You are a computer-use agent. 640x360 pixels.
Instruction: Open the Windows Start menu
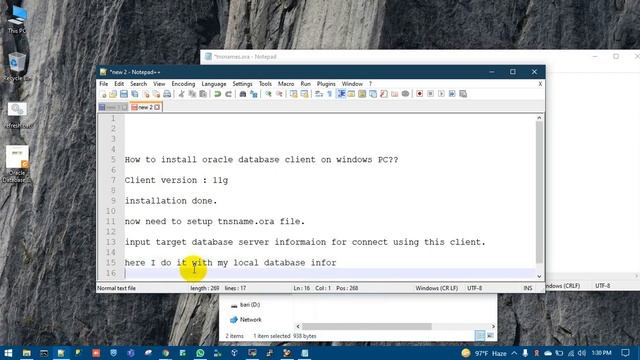pos(8,353)
